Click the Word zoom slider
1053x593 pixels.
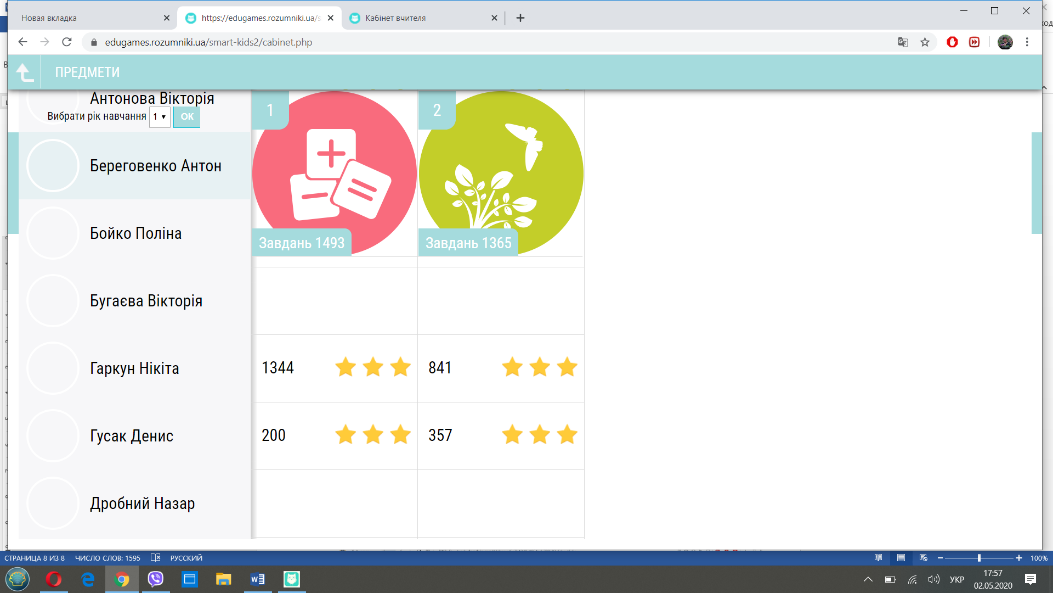pos(979,558)
